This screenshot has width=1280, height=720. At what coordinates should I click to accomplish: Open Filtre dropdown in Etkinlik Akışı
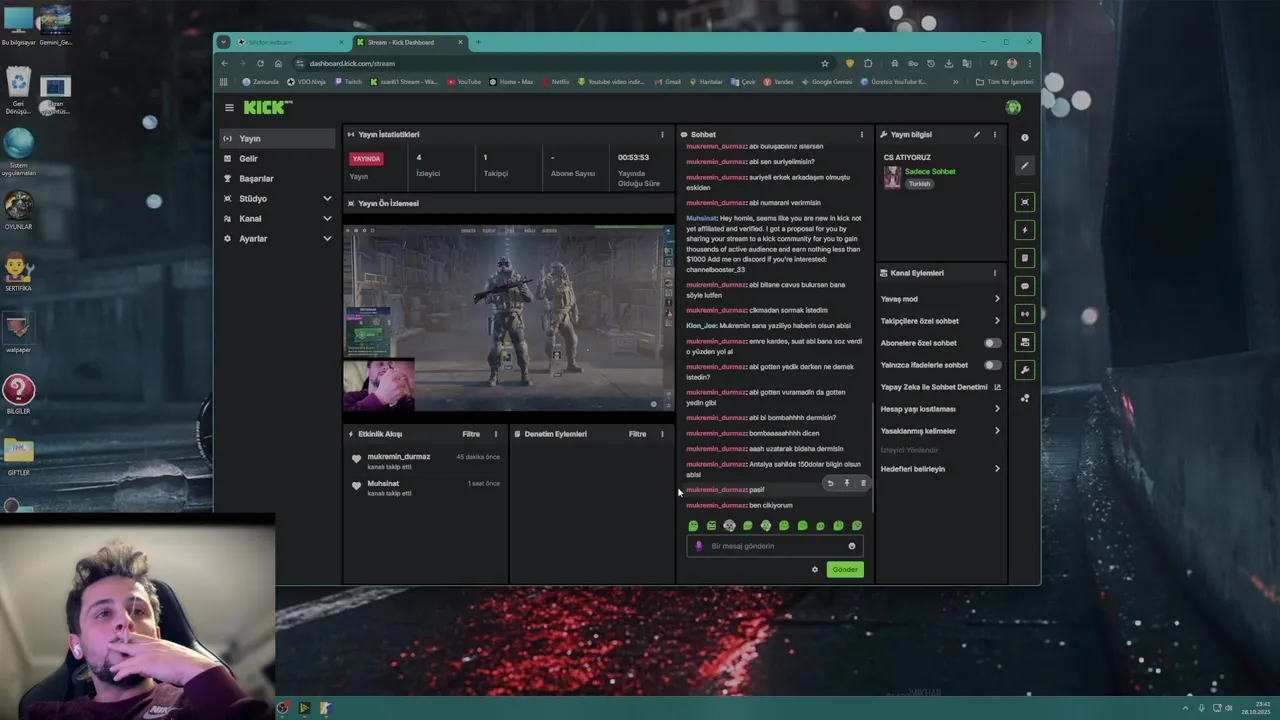tap(471, 434)
